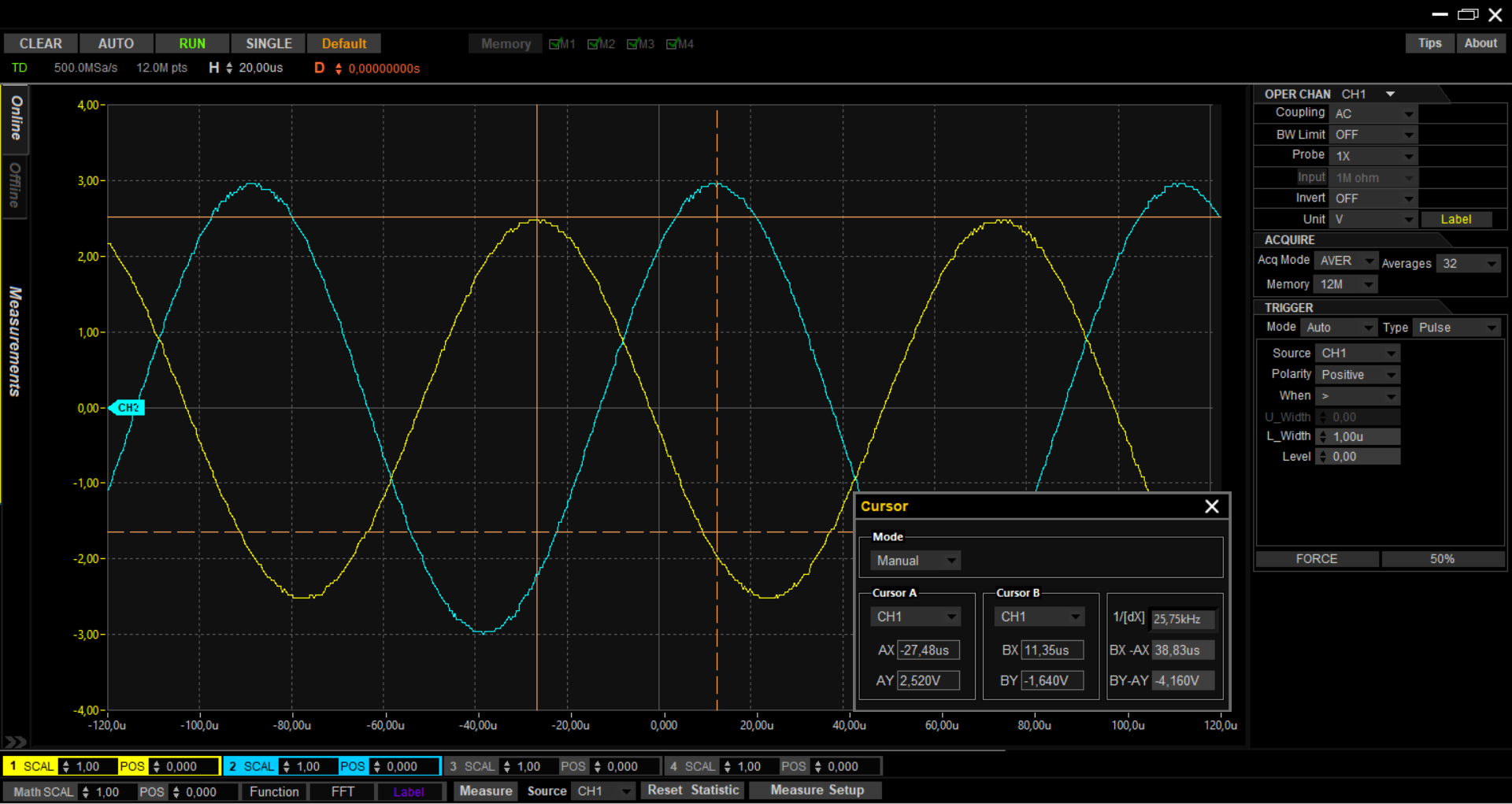
Task: Click Reset Statistic
Action: click(693, 790)
